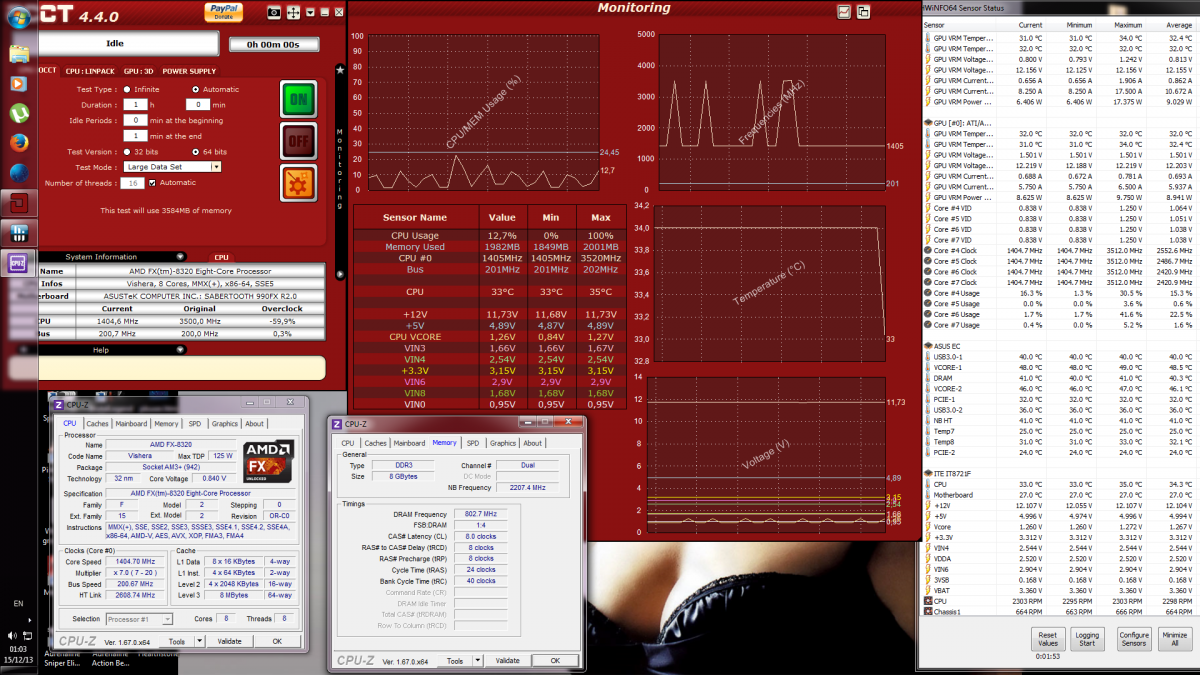Take a screenshot with OCCT camera icon

(x=274, y=12)
